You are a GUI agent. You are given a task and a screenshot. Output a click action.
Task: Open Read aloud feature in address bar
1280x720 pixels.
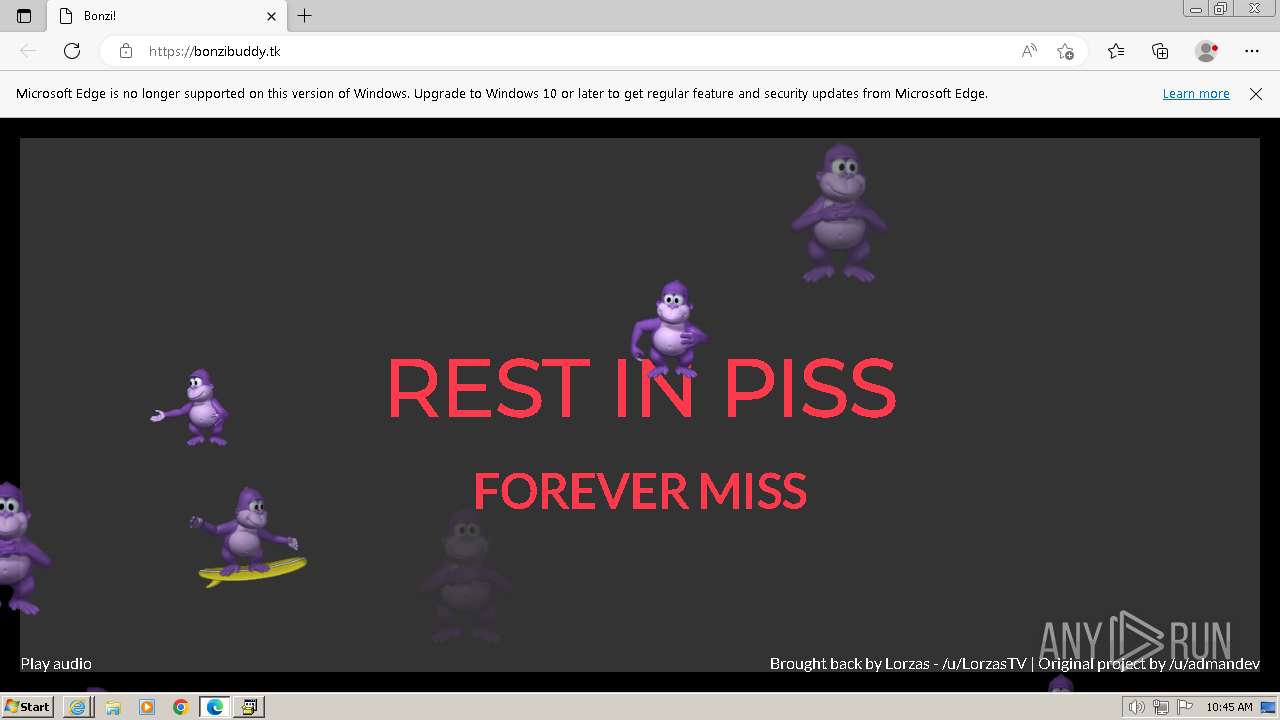click(1029, 51)
